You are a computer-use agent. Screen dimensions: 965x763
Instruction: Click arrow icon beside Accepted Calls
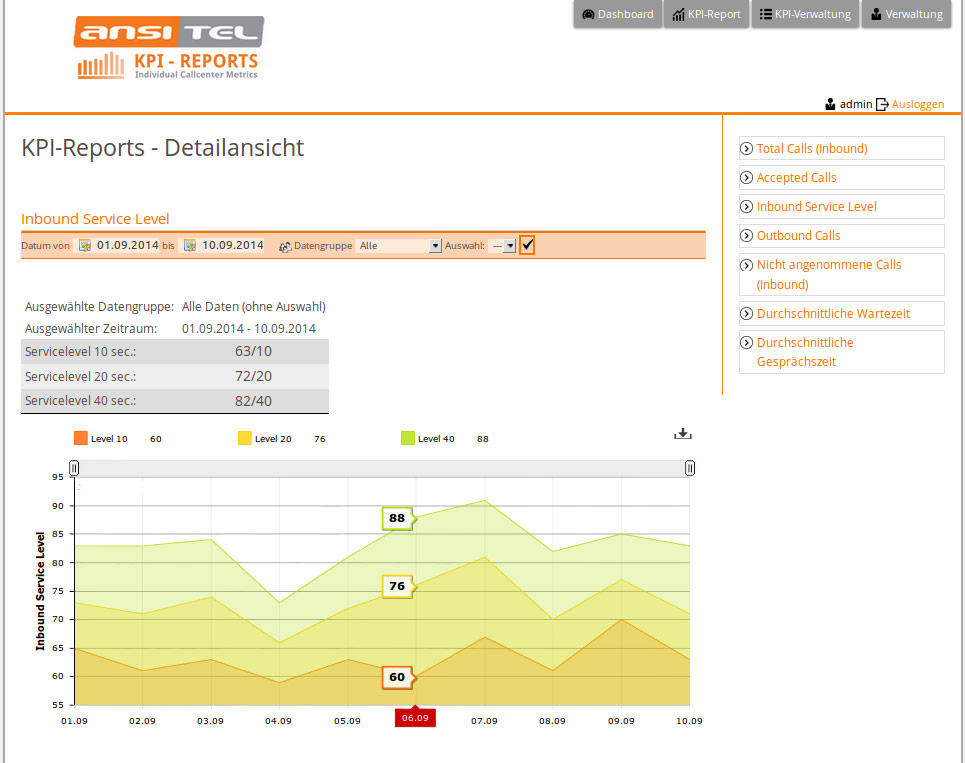(x=747, y=178)
